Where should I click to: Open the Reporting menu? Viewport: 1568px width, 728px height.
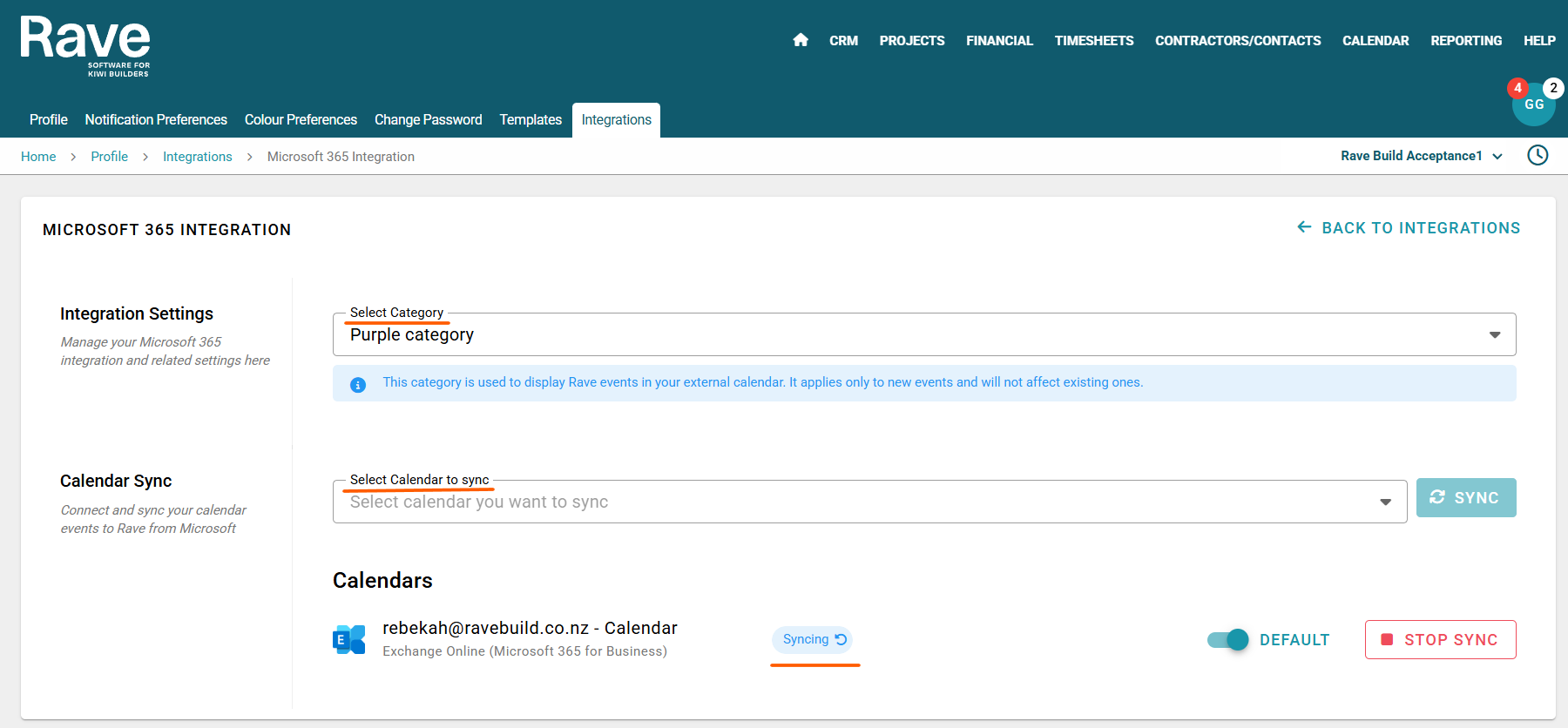click(1466, 41)
